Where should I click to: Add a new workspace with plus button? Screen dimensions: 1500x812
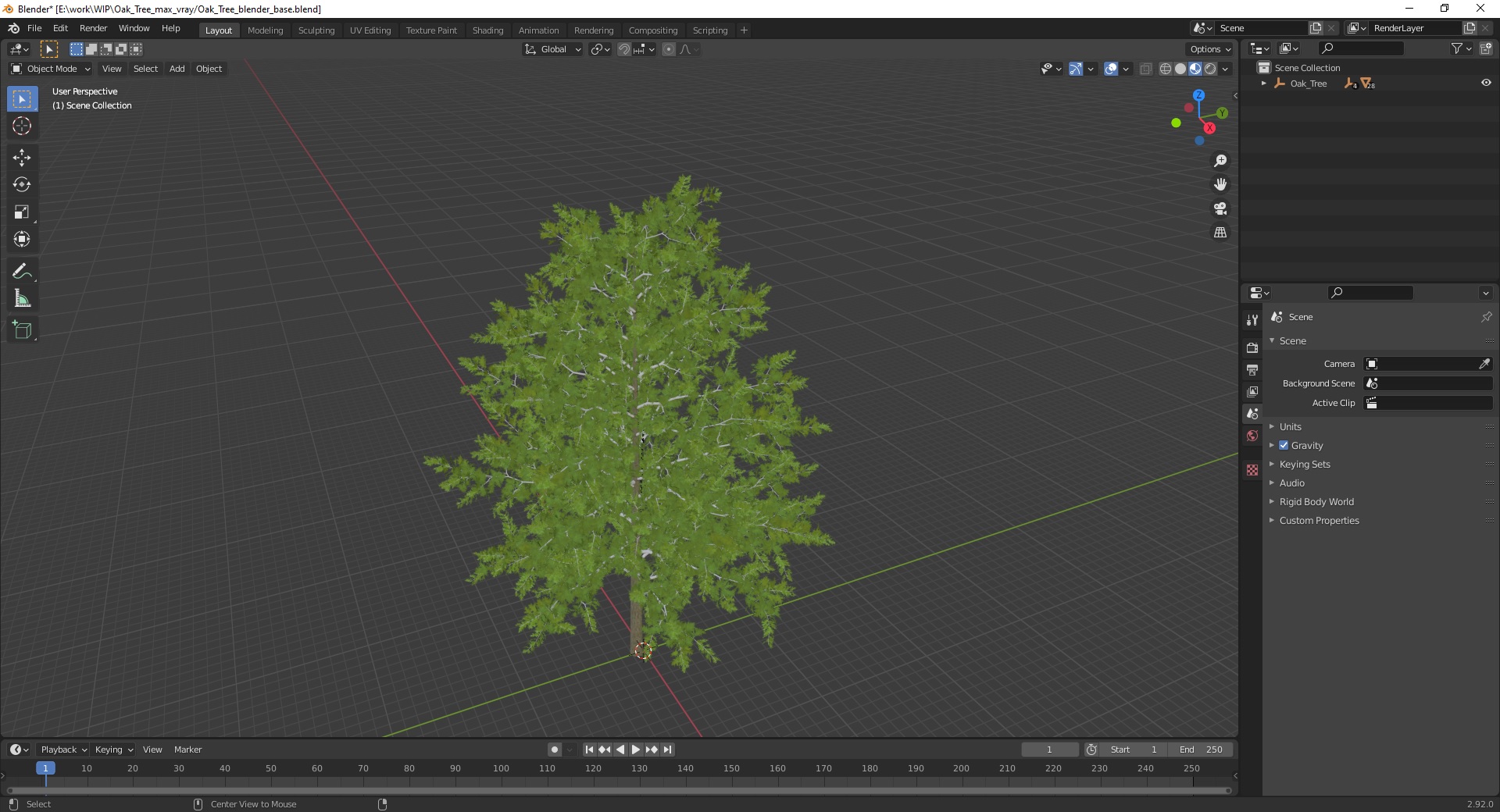[x=744, y=30]
